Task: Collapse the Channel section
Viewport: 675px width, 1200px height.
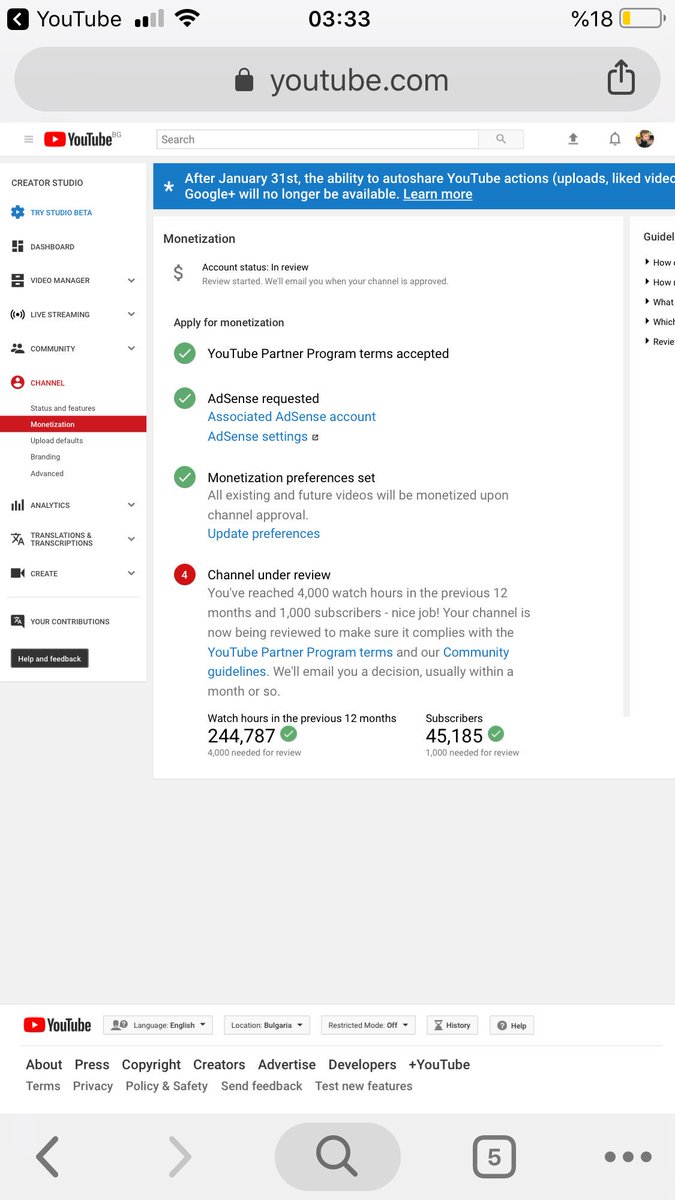Action: tap(47, 383)
